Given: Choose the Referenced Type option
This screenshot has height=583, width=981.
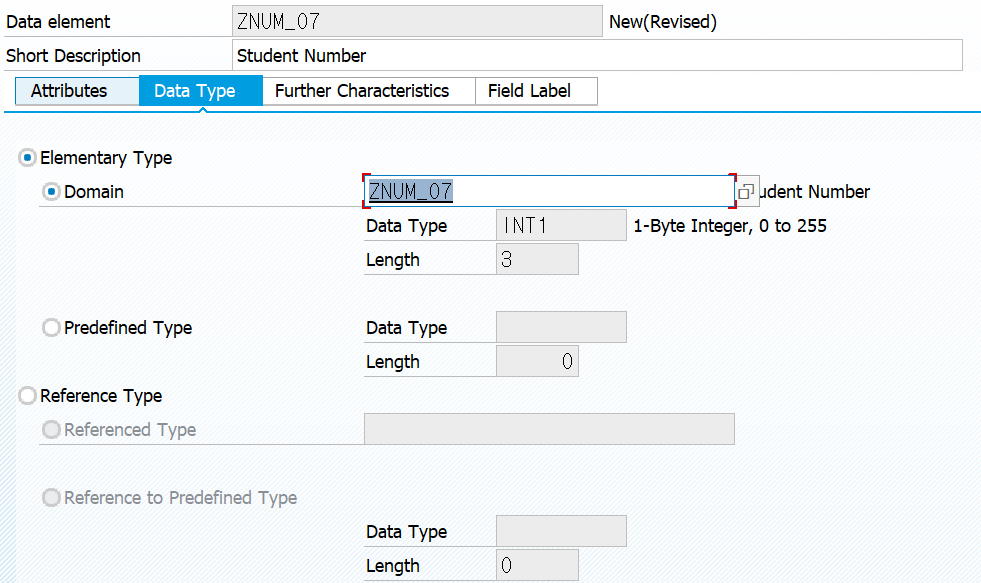Looking at the screenshot, I should 51,429.
